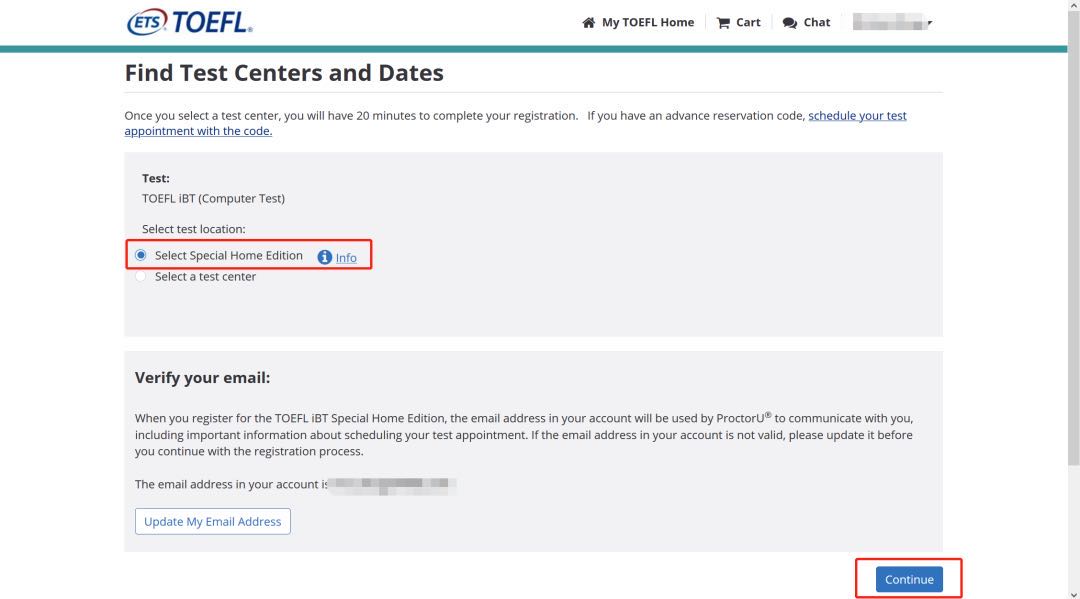Click the ETS TOEFL logo
Screen dimensions: 1080x599
click(x=189, y=22)
